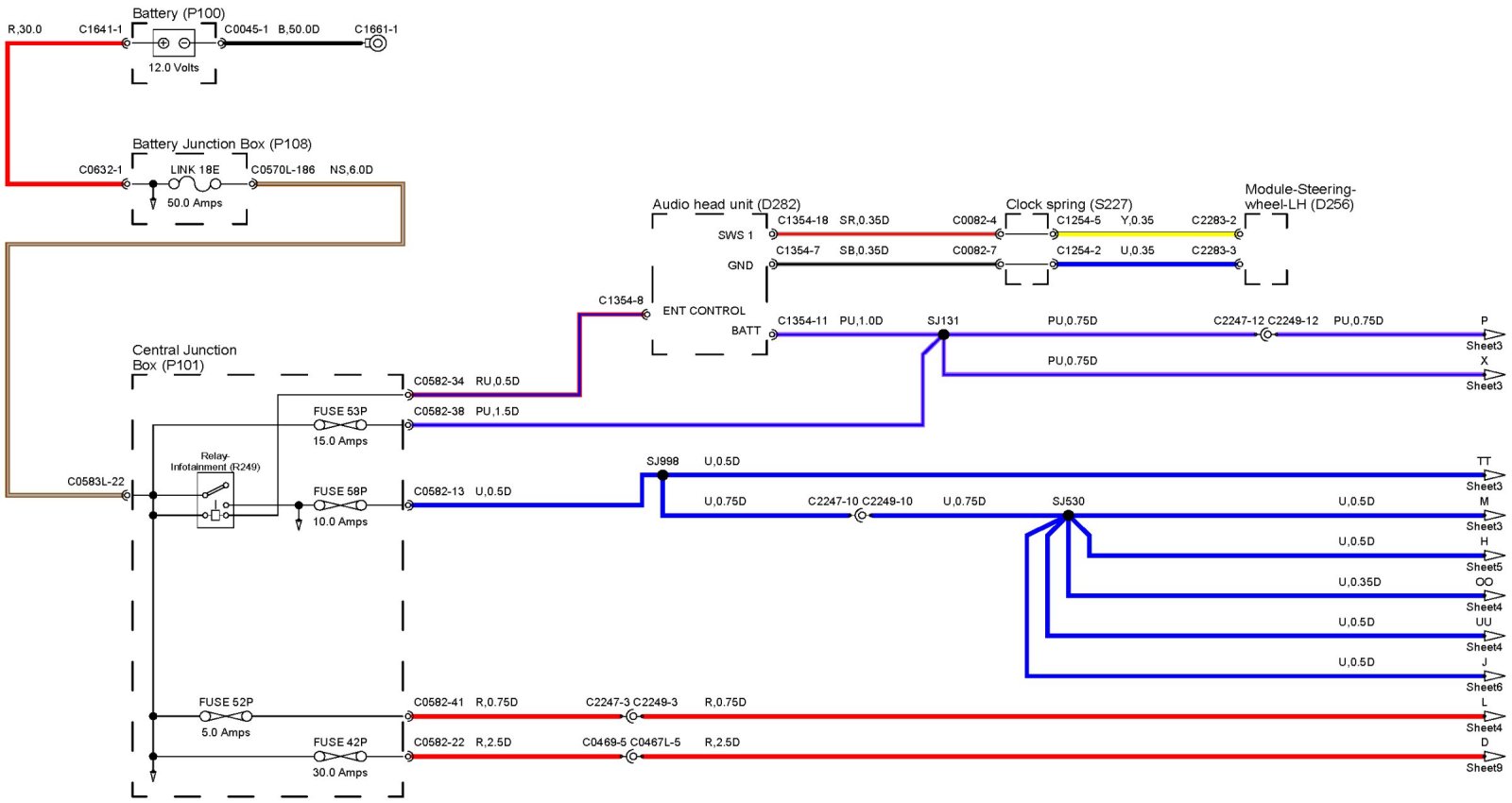The image size is (1512, 803).
Task: Follow the D arrow to Sheet9
Action: pos(1492,757)
